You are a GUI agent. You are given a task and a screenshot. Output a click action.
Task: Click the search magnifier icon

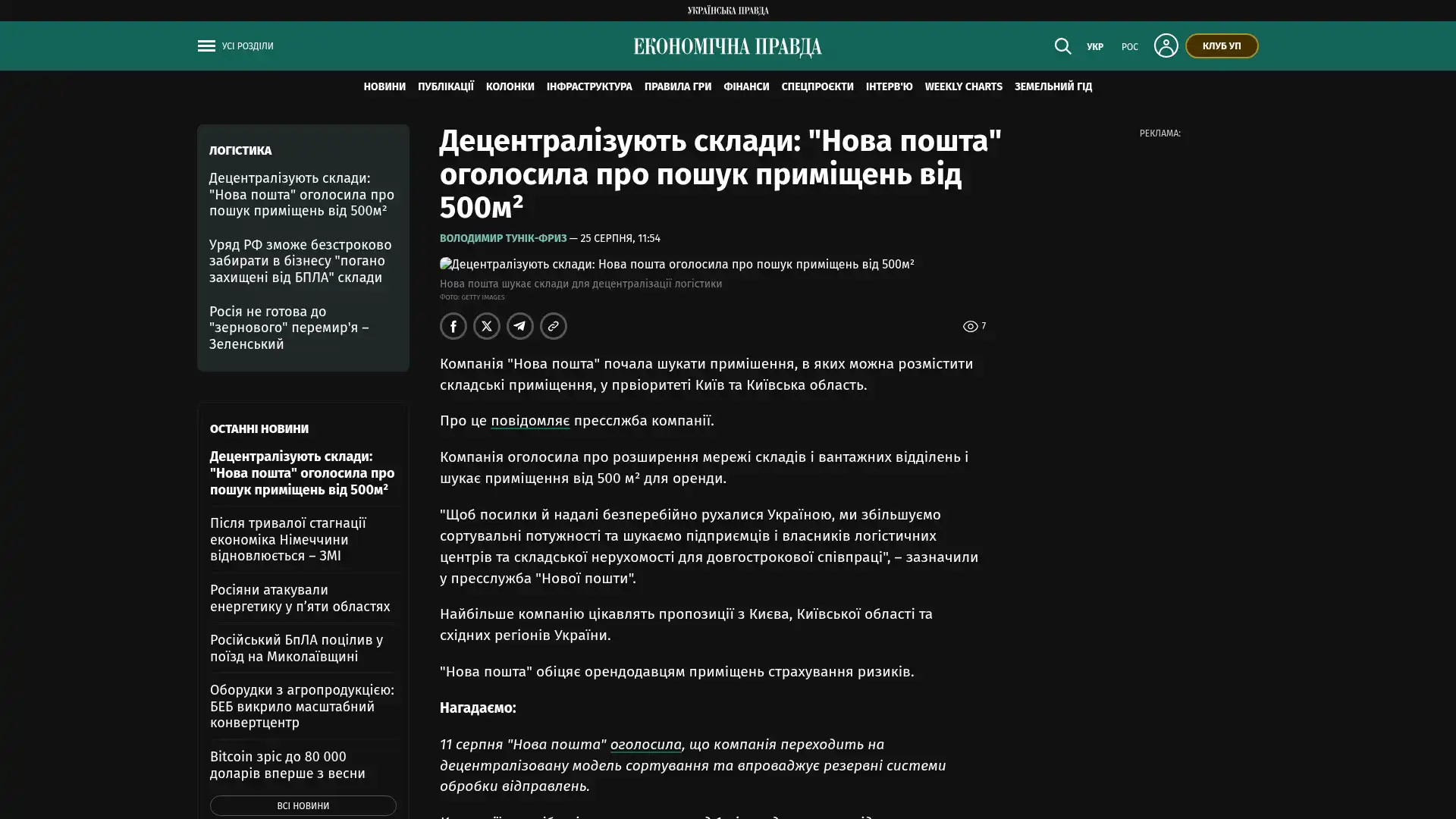[x=1062, y=46]
